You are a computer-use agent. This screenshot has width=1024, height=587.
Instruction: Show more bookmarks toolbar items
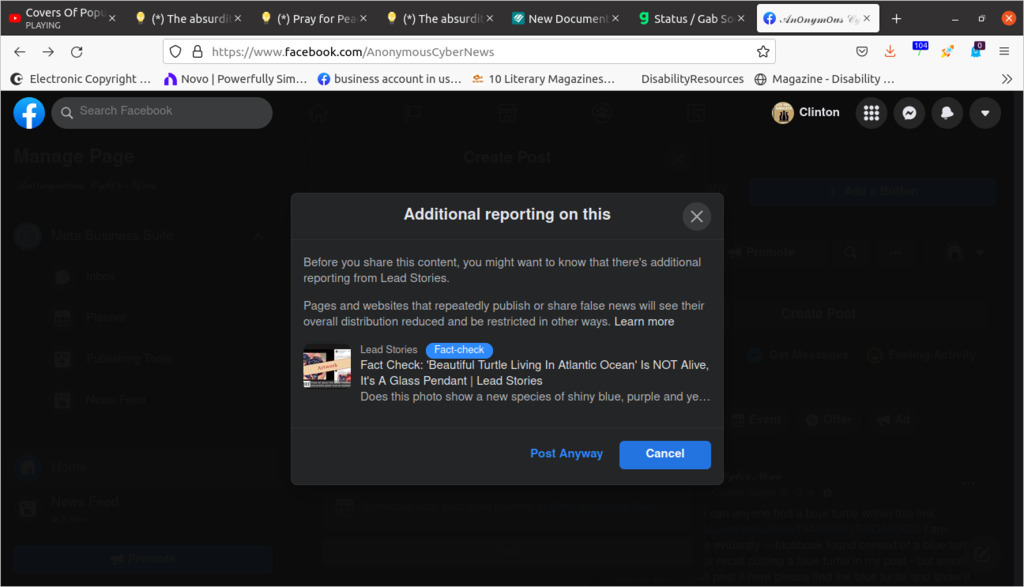click(1006, 79)
